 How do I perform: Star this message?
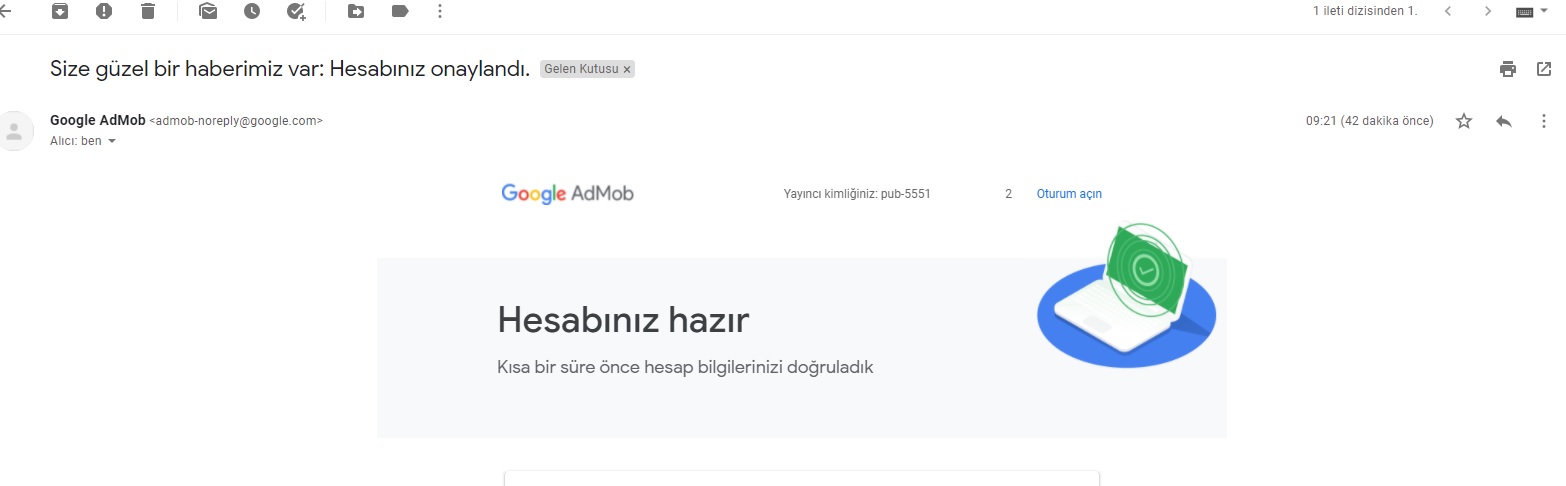point(1464,121)
